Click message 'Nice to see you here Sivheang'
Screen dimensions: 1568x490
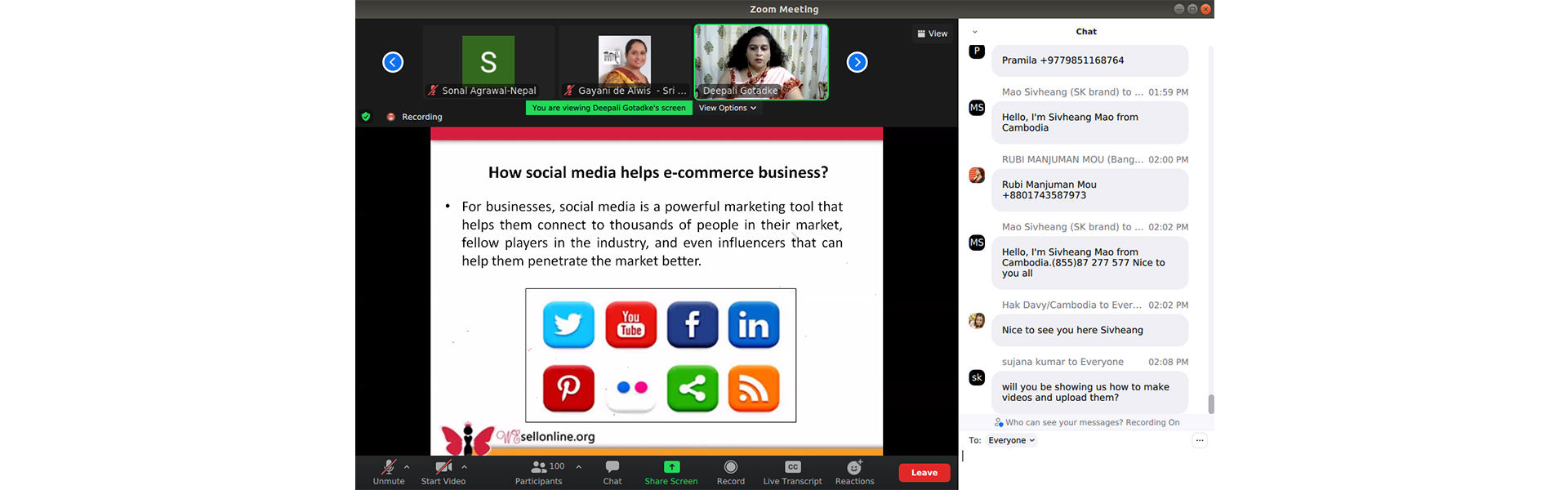(x=1089, y=330)
